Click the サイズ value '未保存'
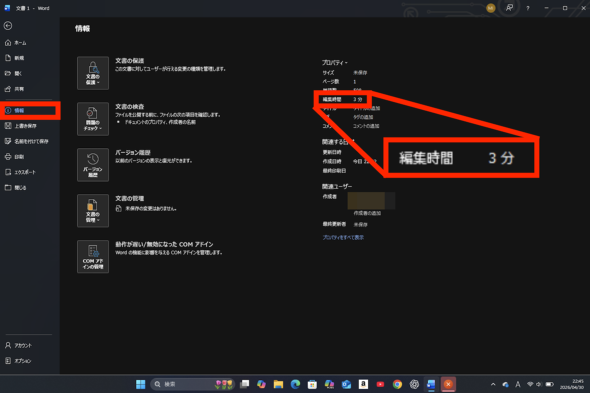This screenshot has height=393, width=590. pyautogui.click(x=360, y=73)
